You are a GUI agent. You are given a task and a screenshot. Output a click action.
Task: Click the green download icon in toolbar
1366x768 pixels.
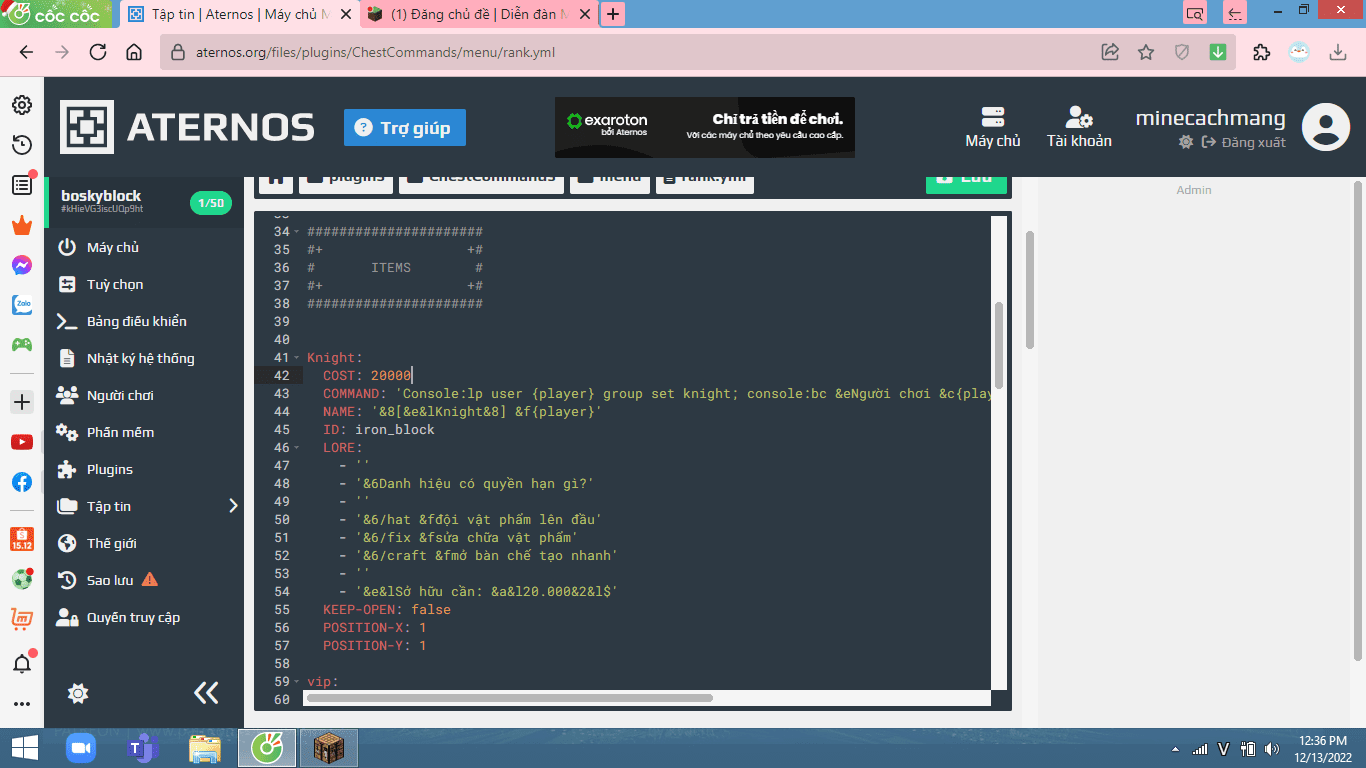pos(1218,53)
